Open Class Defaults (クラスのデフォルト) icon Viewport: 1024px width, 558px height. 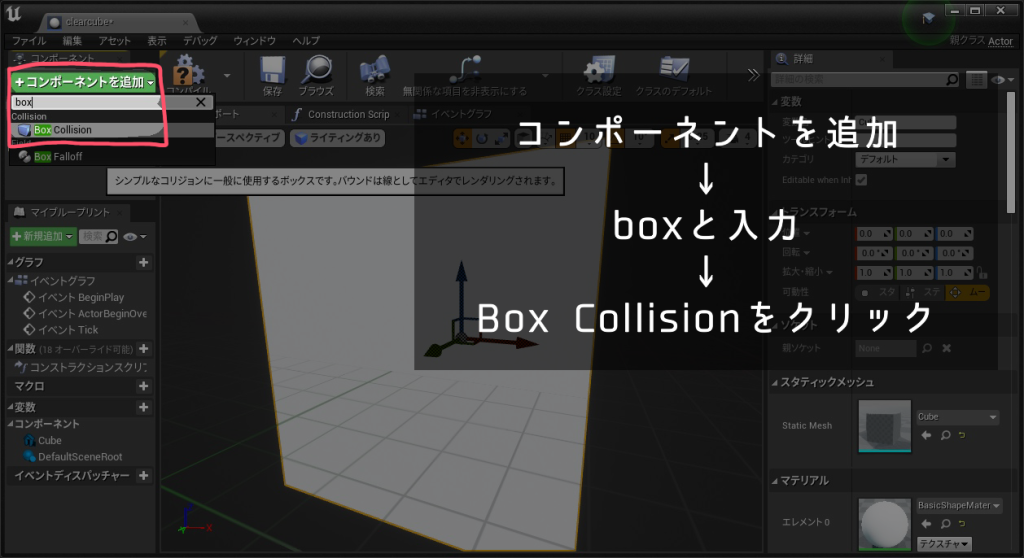coord(674,71)
